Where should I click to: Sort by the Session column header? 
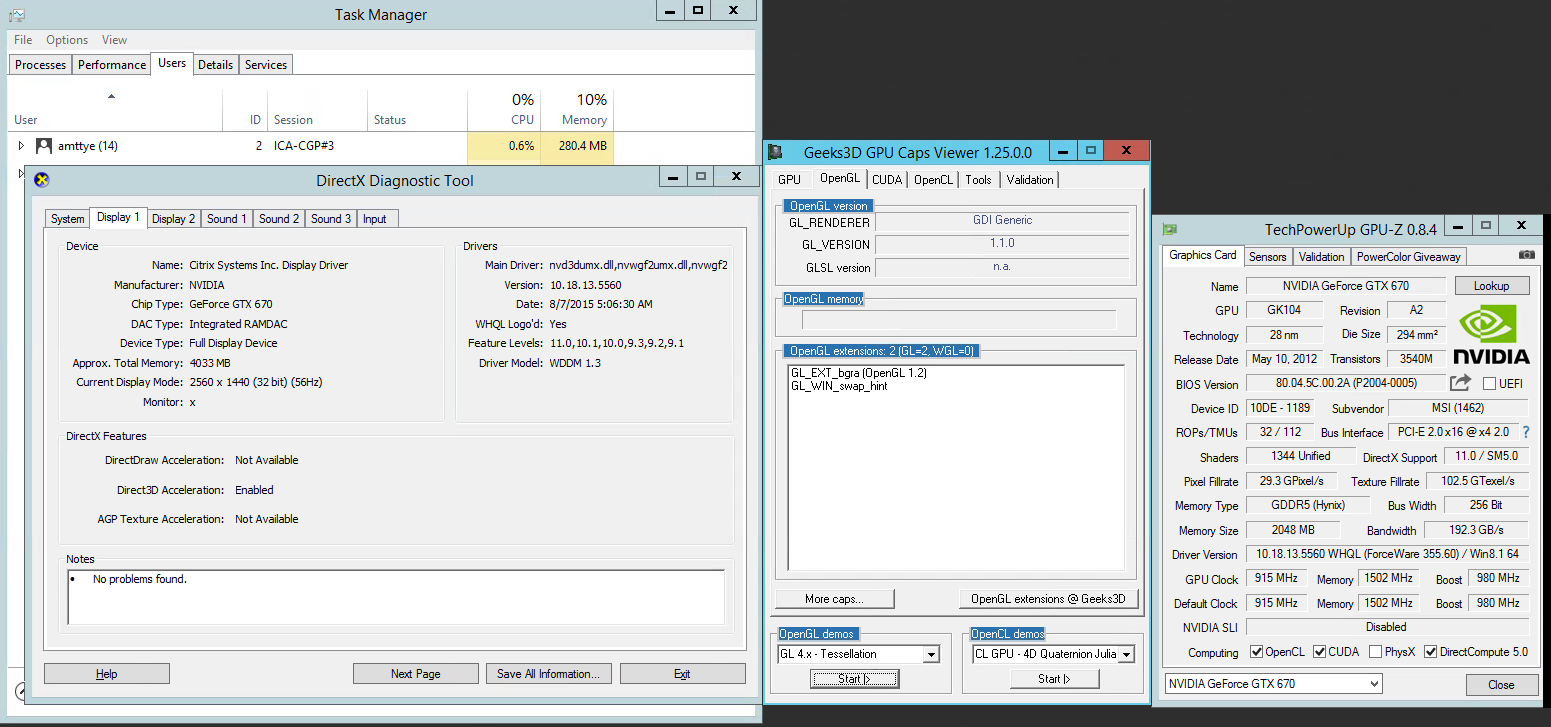pos(317,110)
